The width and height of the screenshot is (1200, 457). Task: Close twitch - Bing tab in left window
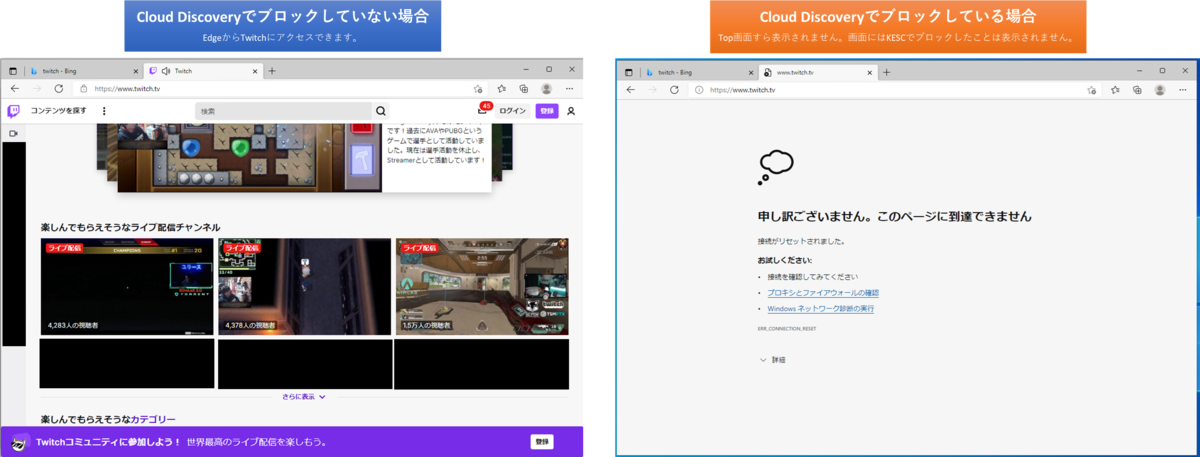(136, 71)
